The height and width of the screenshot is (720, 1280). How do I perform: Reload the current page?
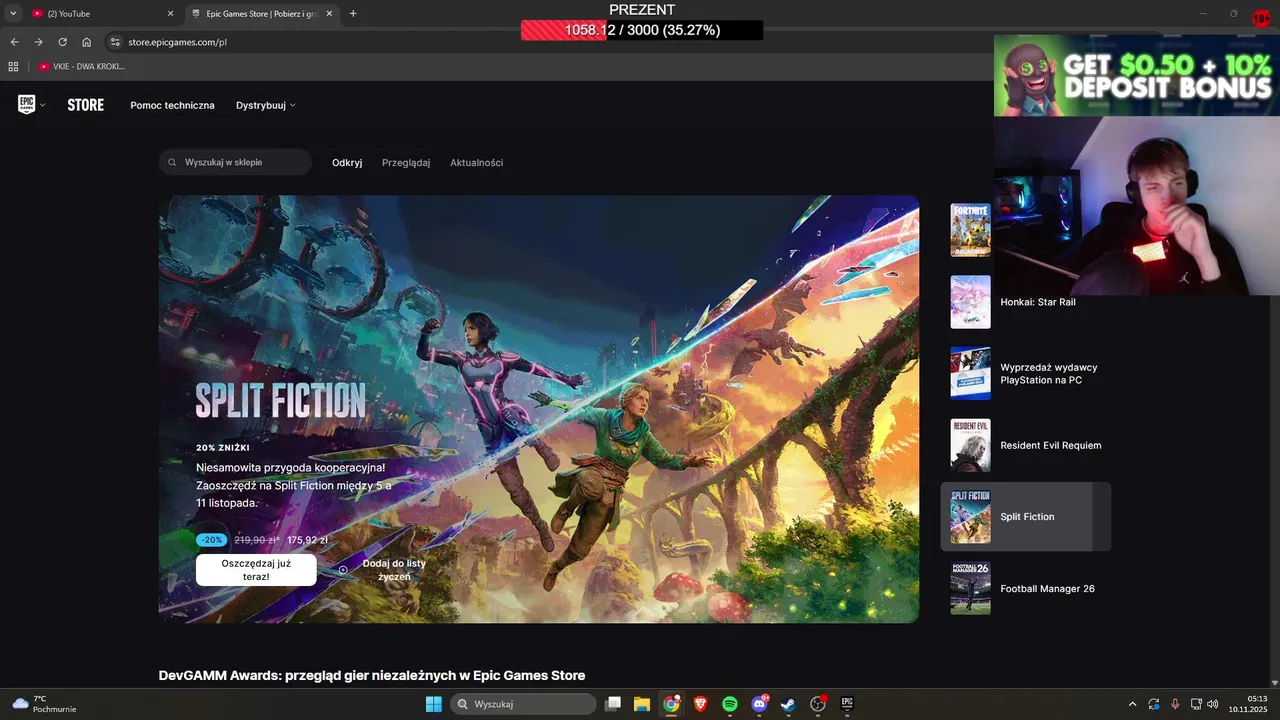(x=62, y=42)
